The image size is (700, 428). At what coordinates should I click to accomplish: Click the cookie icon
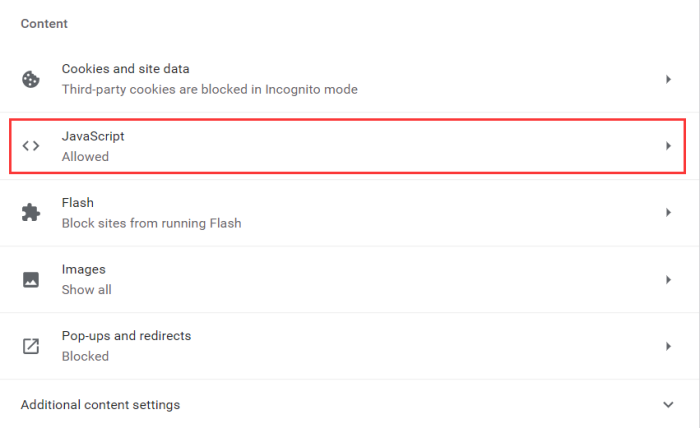coord(31,79)
